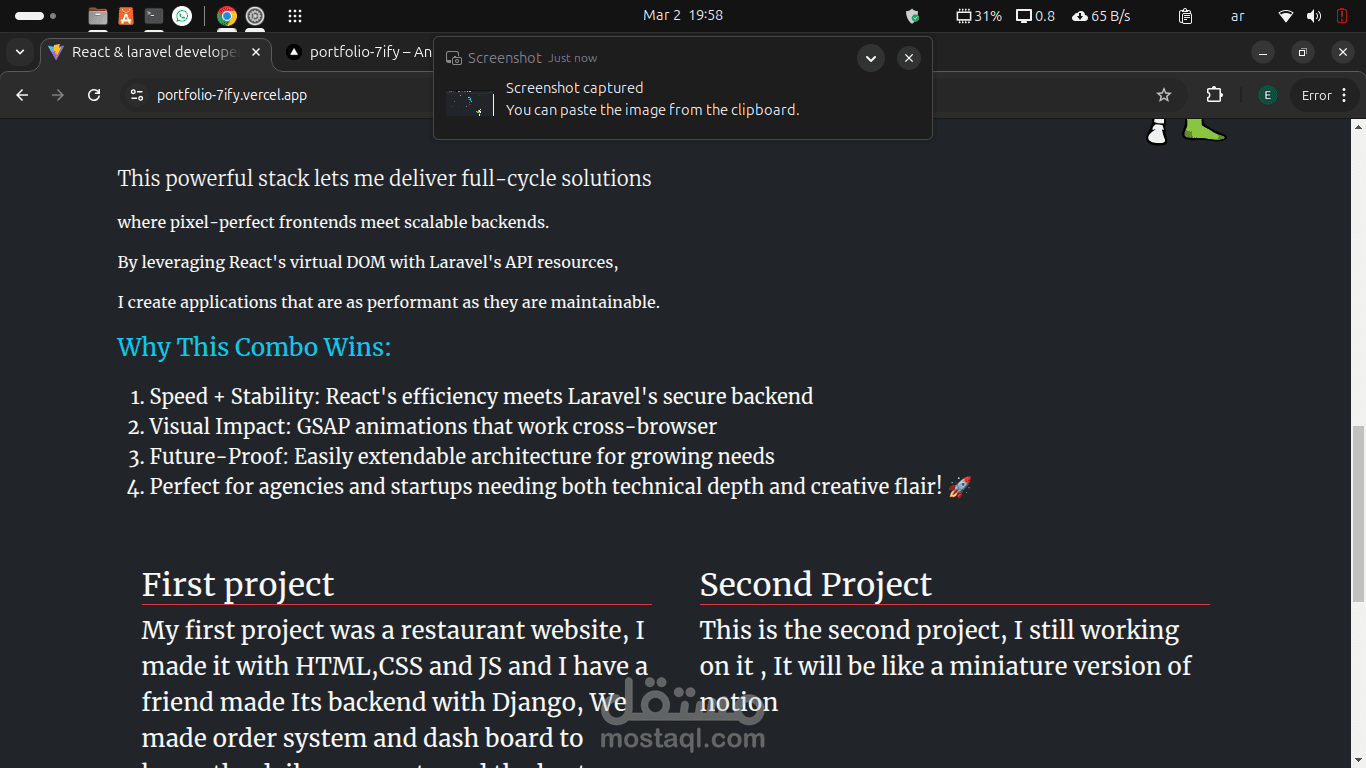
Task: Click the 31% CPU usage indicator
Action: 979,16
